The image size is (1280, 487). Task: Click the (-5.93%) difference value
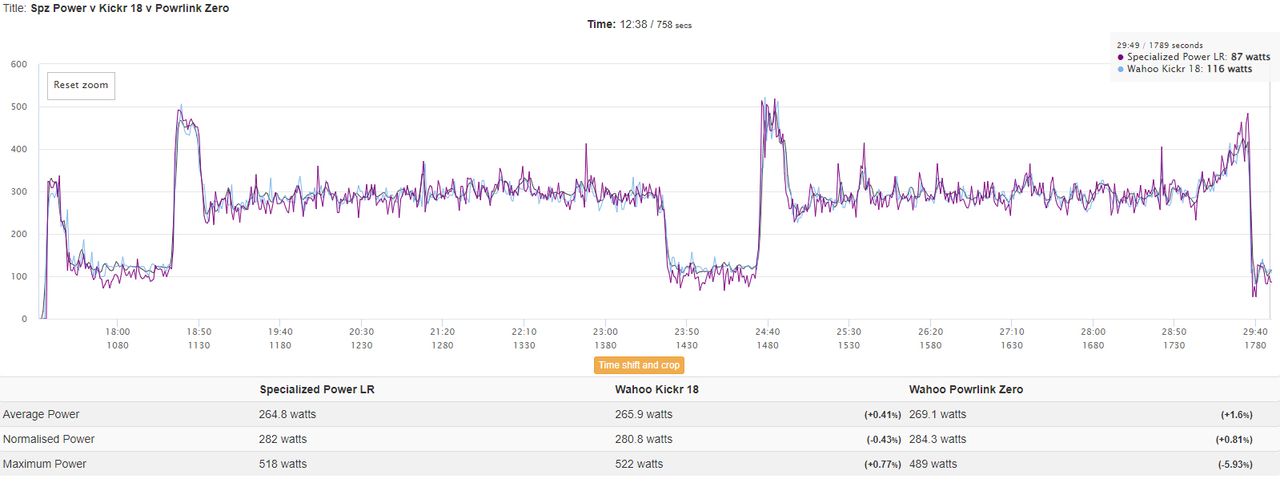(x=1236, y=465)
